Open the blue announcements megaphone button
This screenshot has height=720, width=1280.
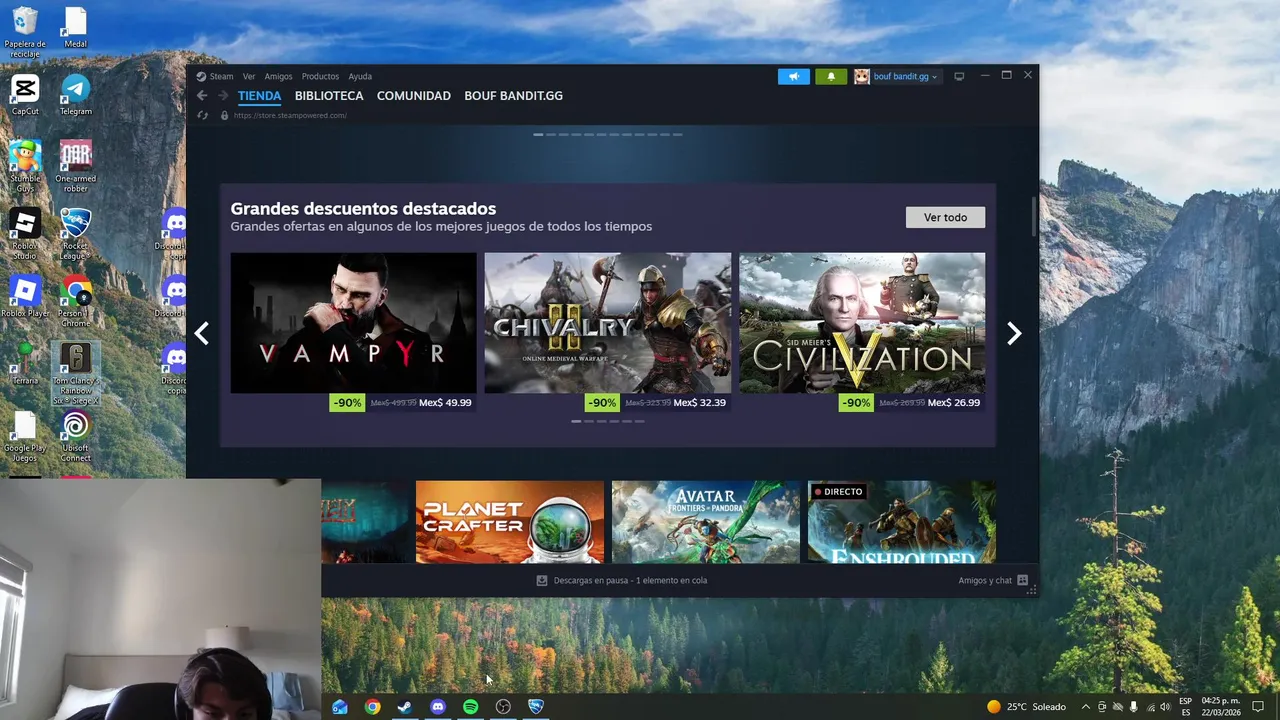point(794,76)
